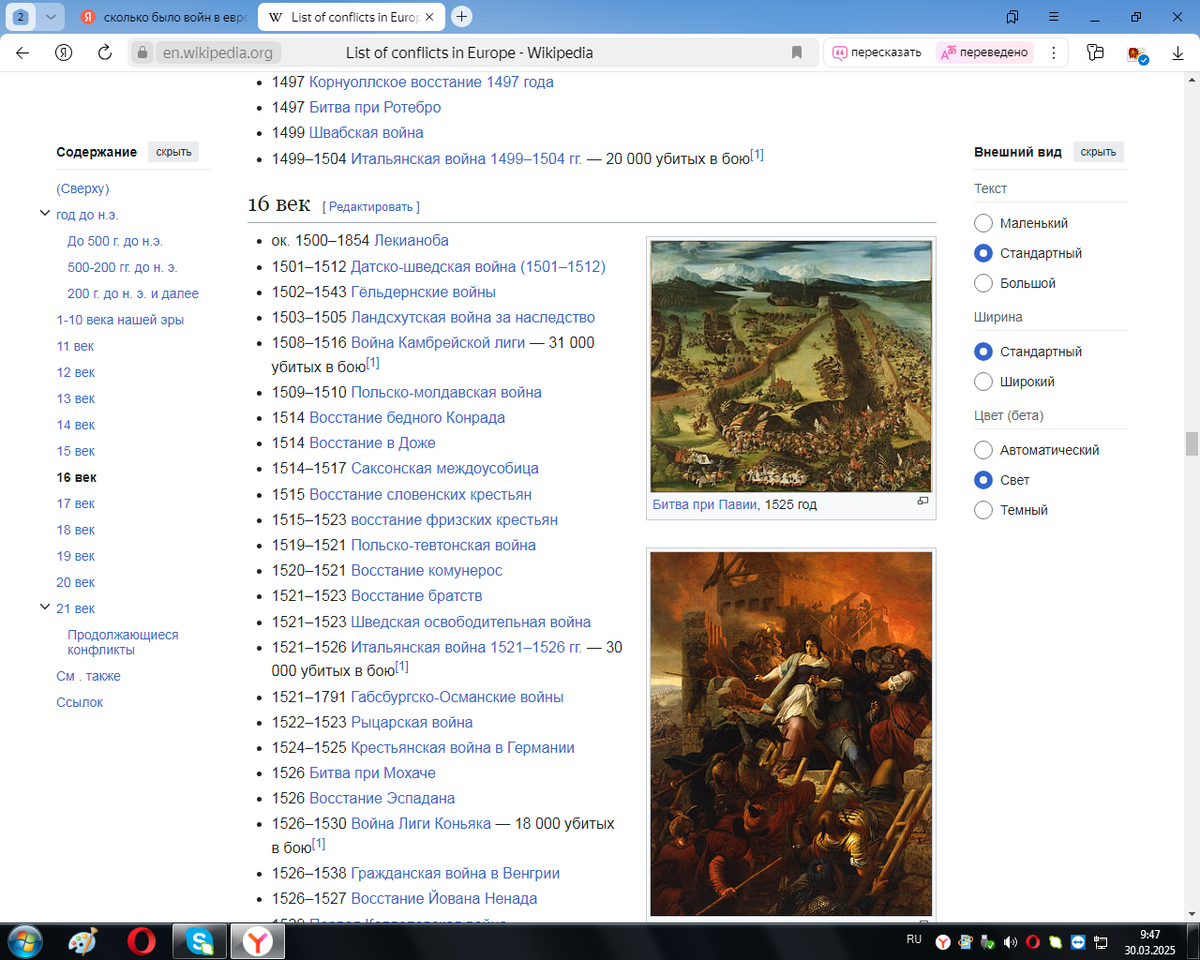Open the translator options three-dot menu
The image size is (1200, 960).
tap(1053, 53)
